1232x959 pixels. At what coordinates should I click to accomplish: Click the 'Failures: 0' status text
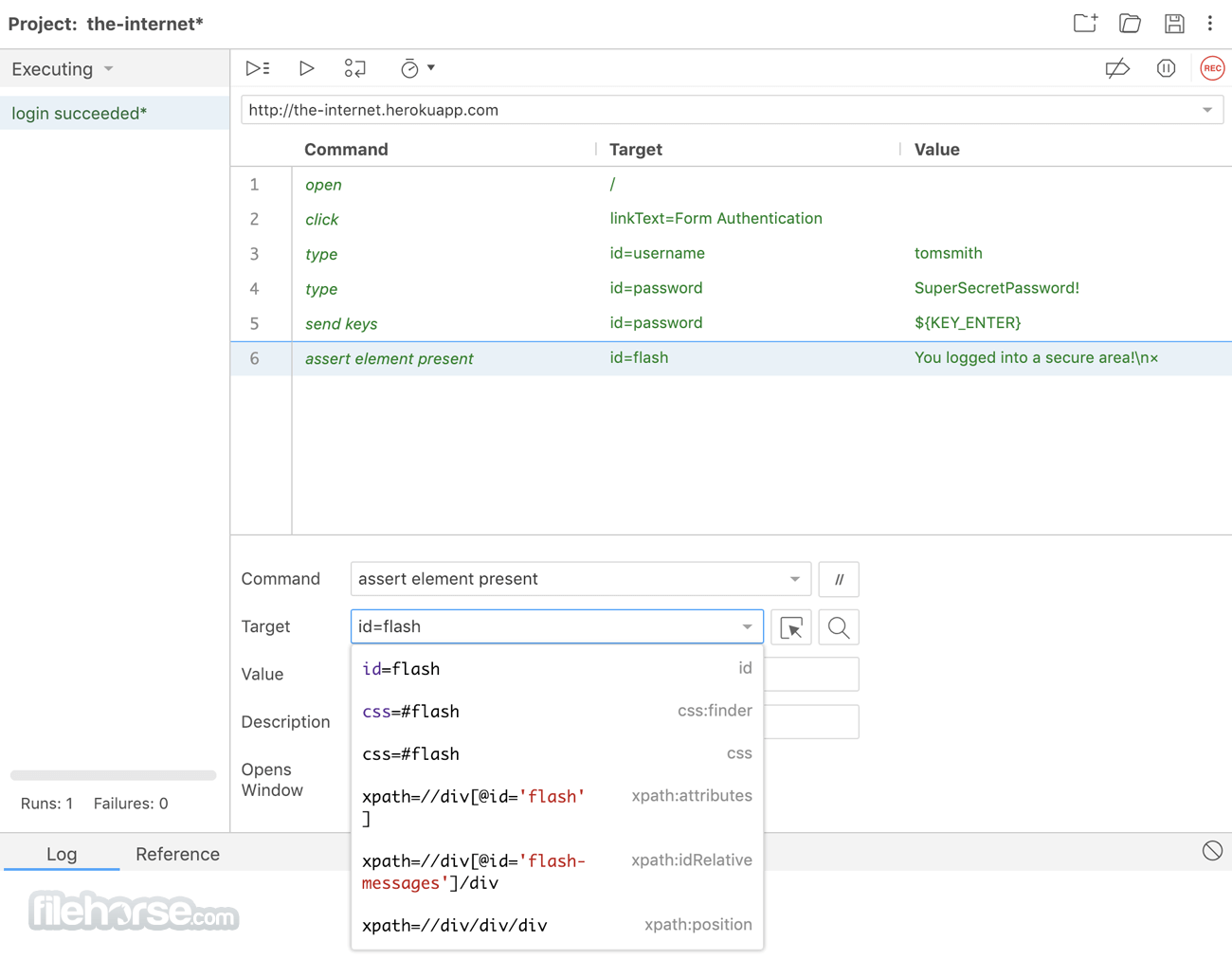pyautogui.click(x=131, y=804)
